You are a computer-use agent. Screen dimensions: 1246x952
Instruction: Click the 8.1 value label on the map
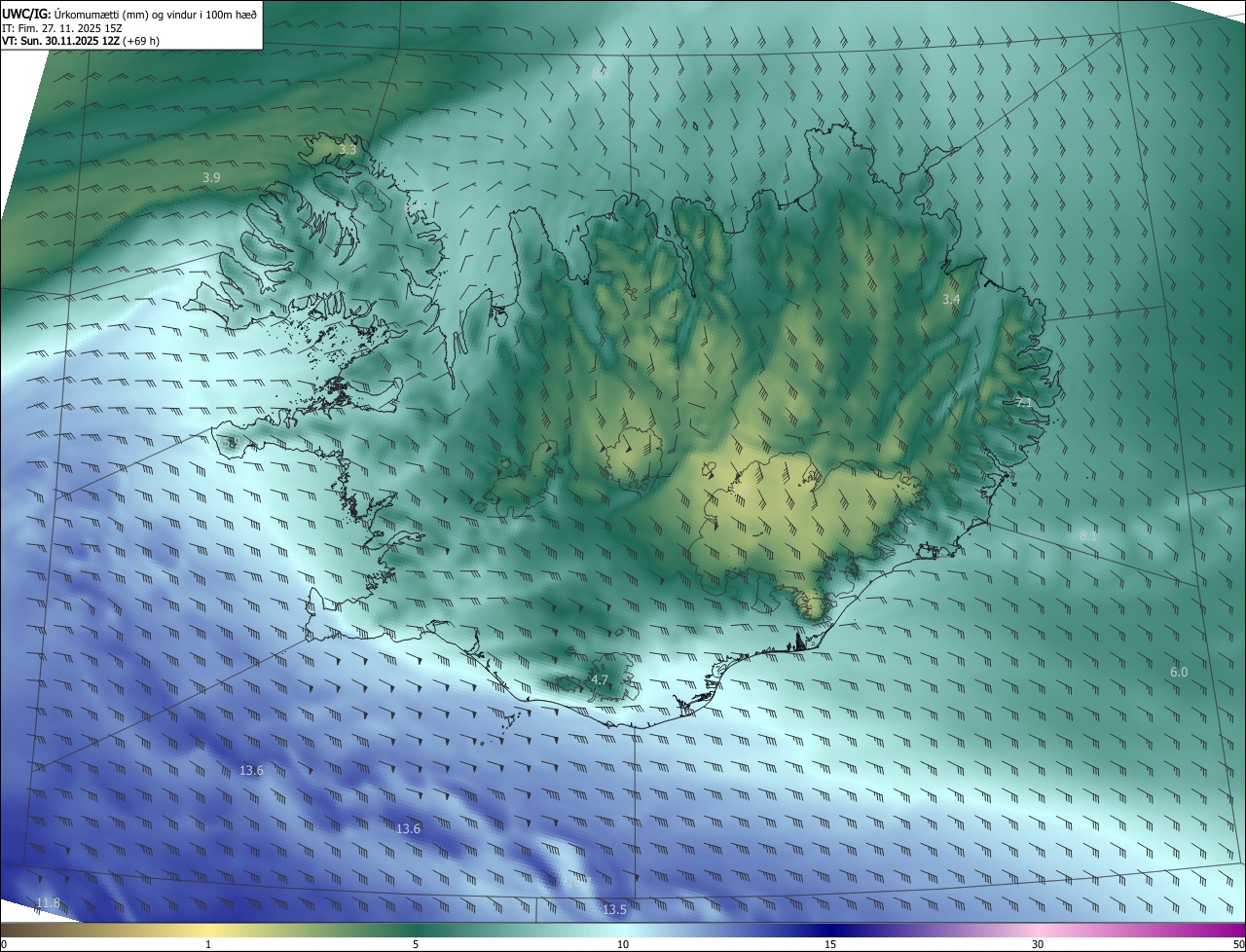[x=1088, y=536]
